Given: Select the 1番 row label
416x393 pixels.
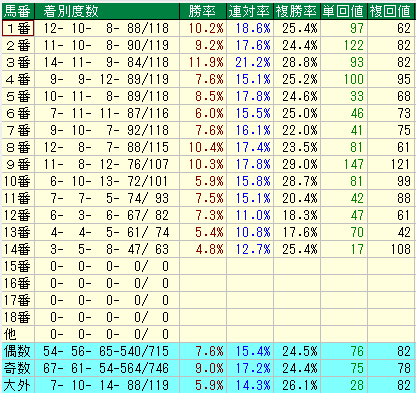Looking at the screenshot, I should tap(18, 28).
